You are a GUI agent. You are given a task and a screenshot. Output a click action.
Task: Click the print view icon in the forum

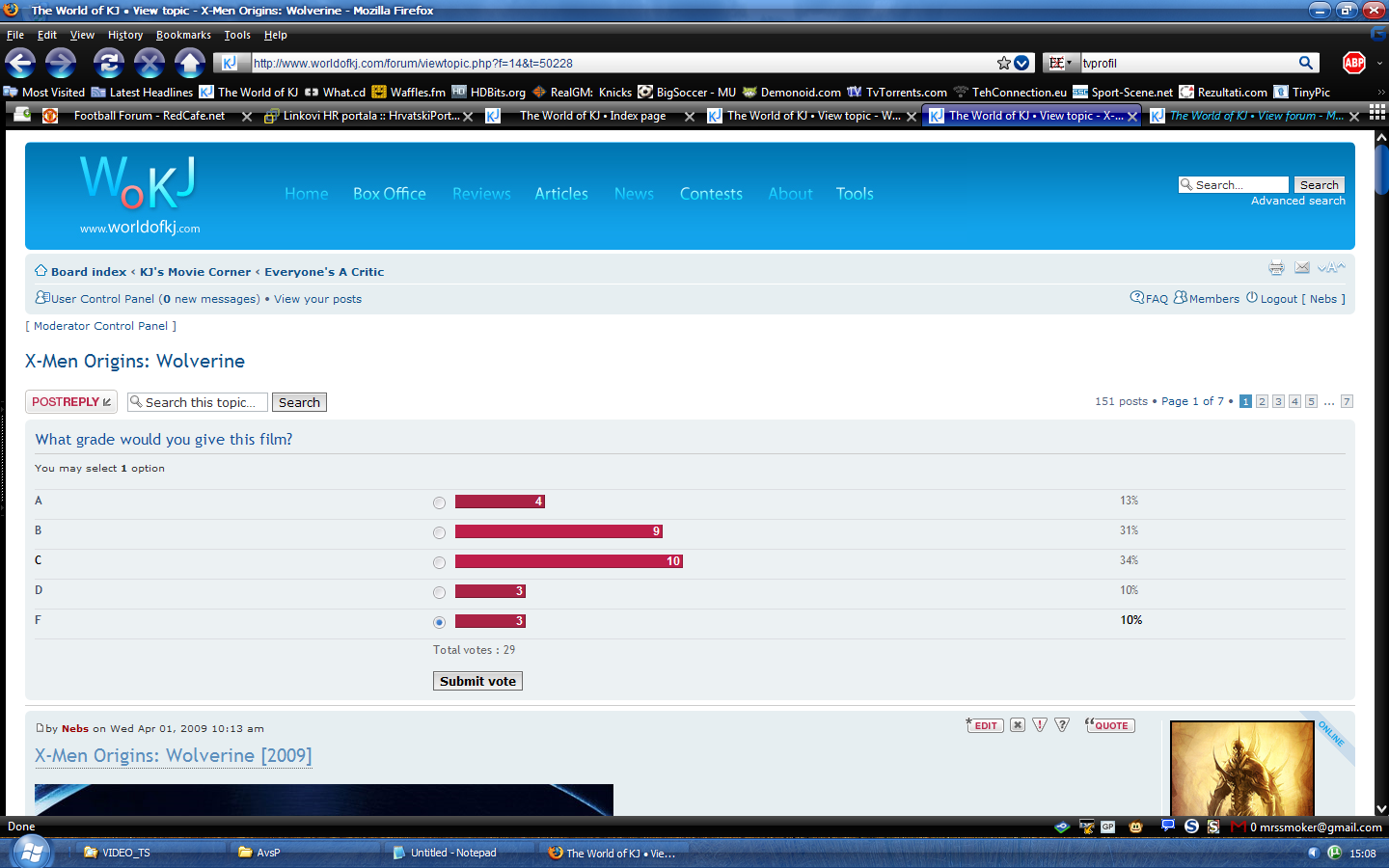click(x=1276, y=267)
